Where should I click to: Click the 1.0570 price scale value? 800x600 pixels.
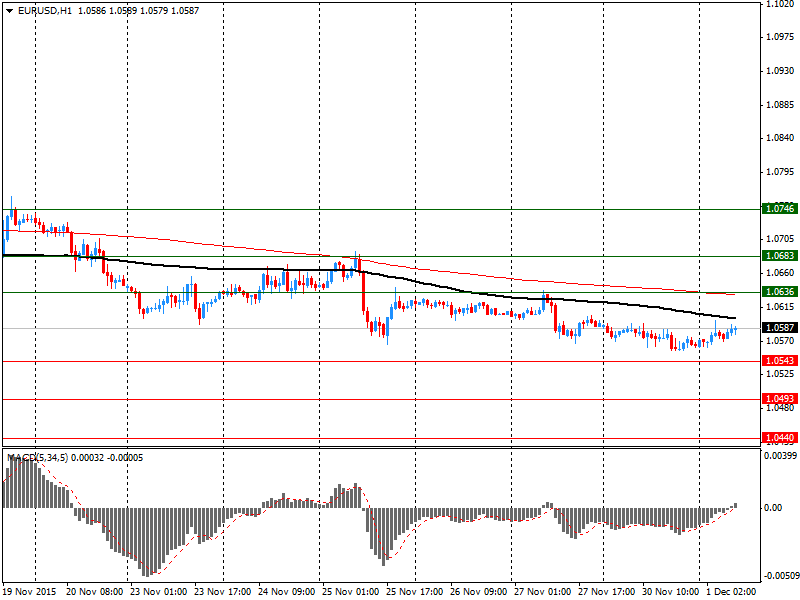[780, 340]
